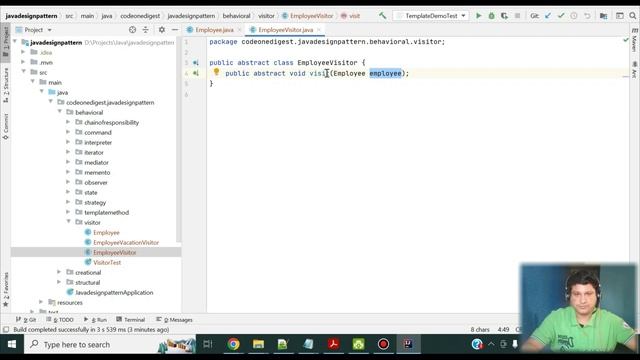Click collapse all icon in Project panel
640x360 pixels.
pyautogui.click(x=146, y=30)
